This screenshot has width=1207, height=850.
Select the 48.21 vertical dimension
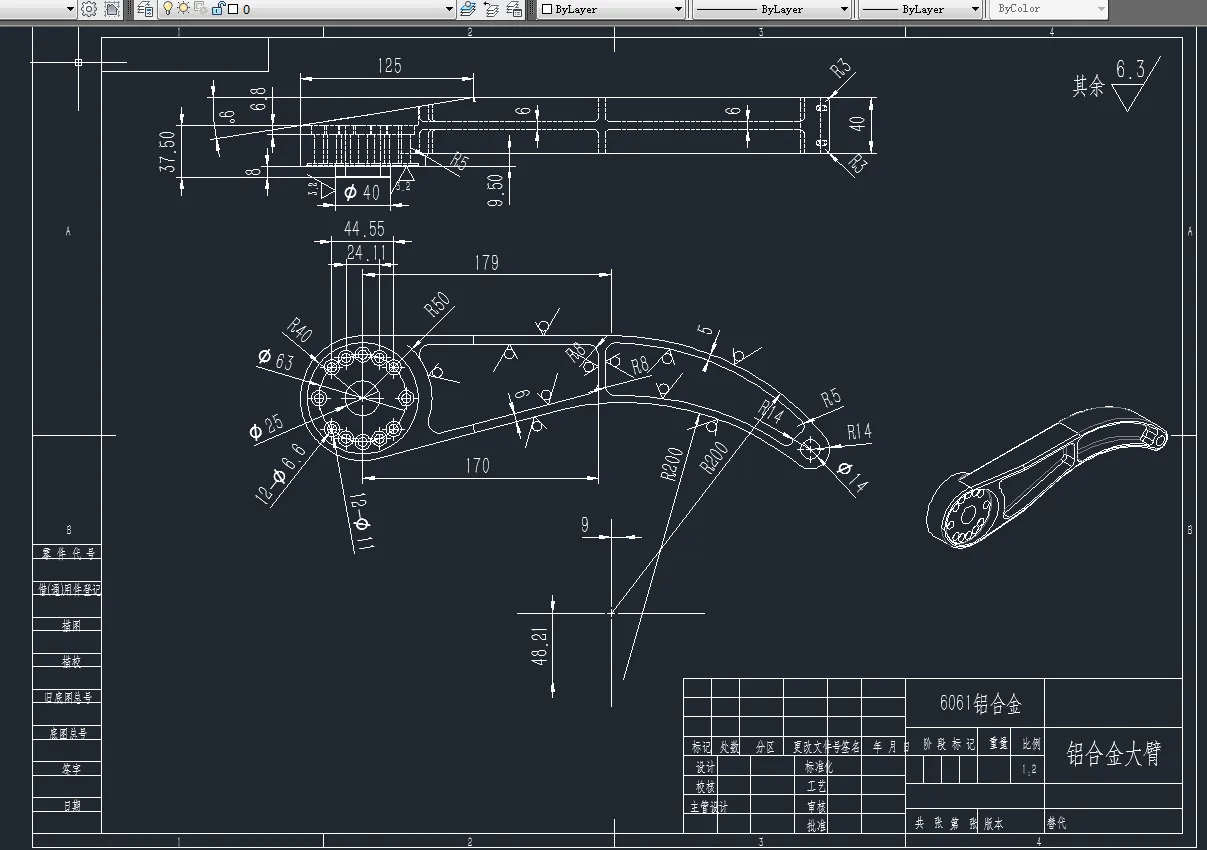click(541, 647)
